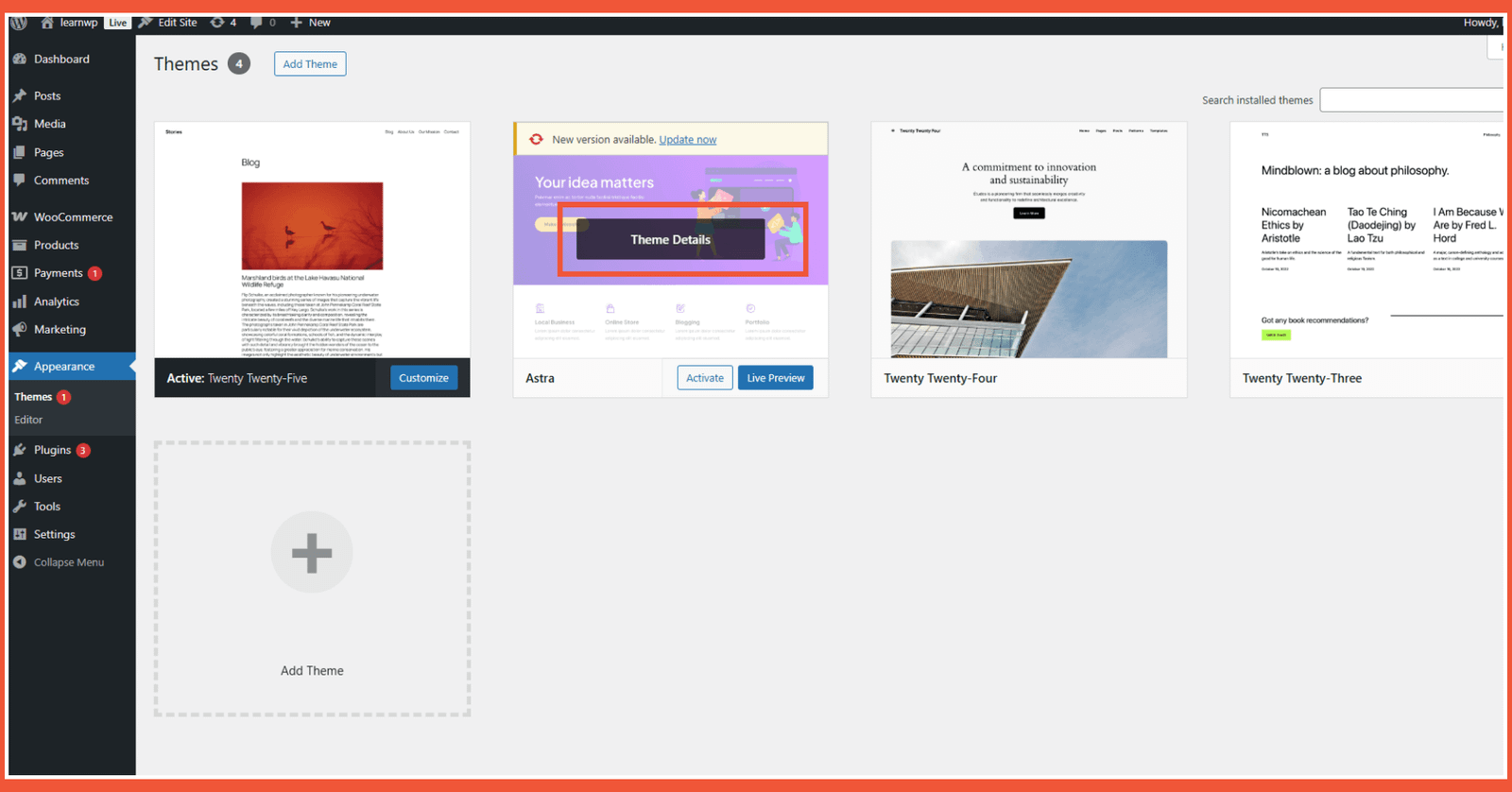Open the Posts menu

47,95
